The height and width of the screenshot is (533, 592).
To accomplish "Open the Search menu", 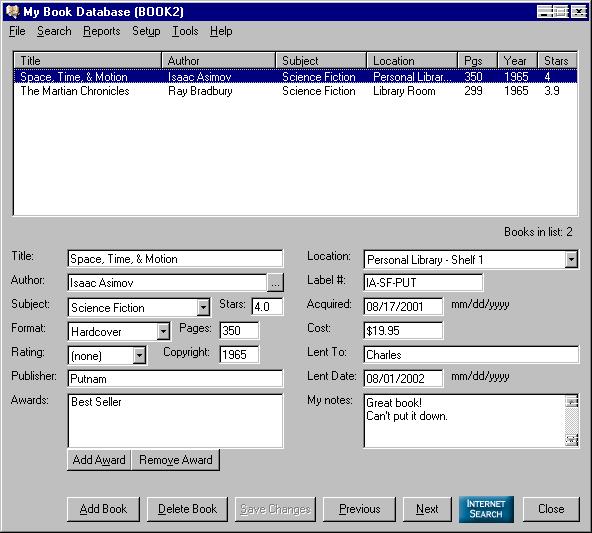I will pos(54,31).
